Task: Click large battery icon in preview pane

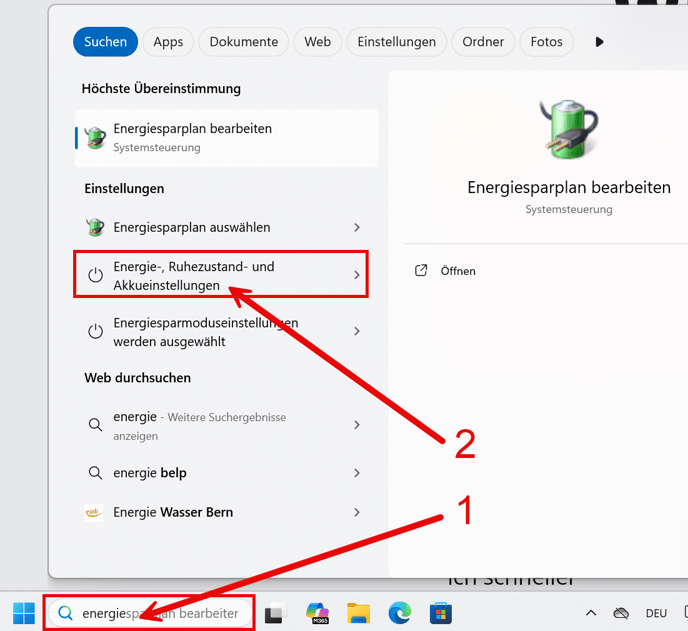Action: [569, 130]
